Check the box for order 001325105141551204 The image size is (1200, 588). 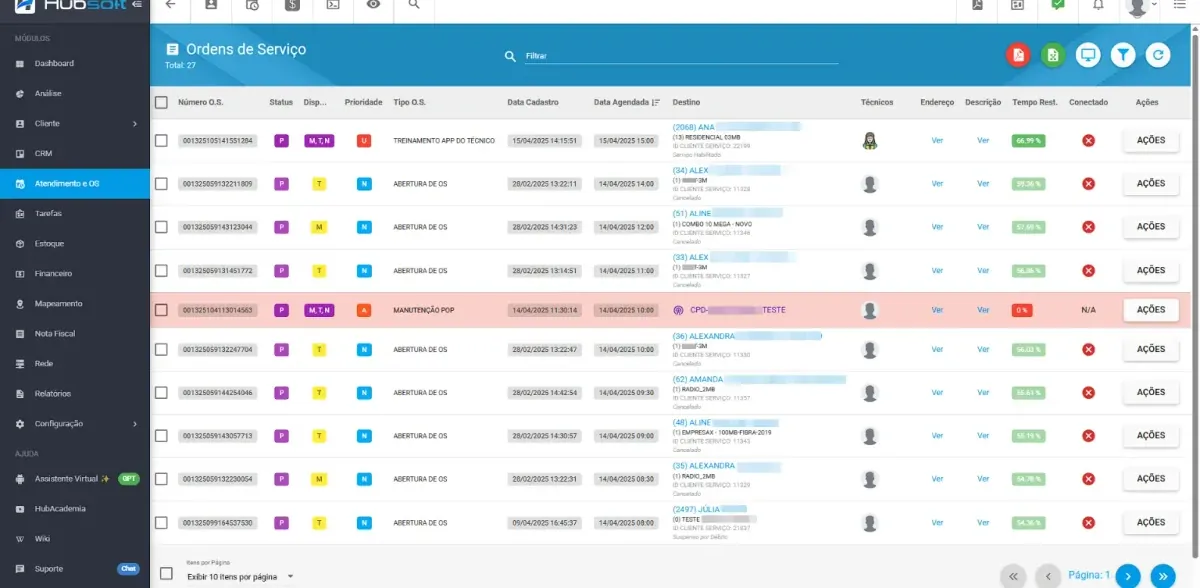pyautogui.click(x=161, y=141)
